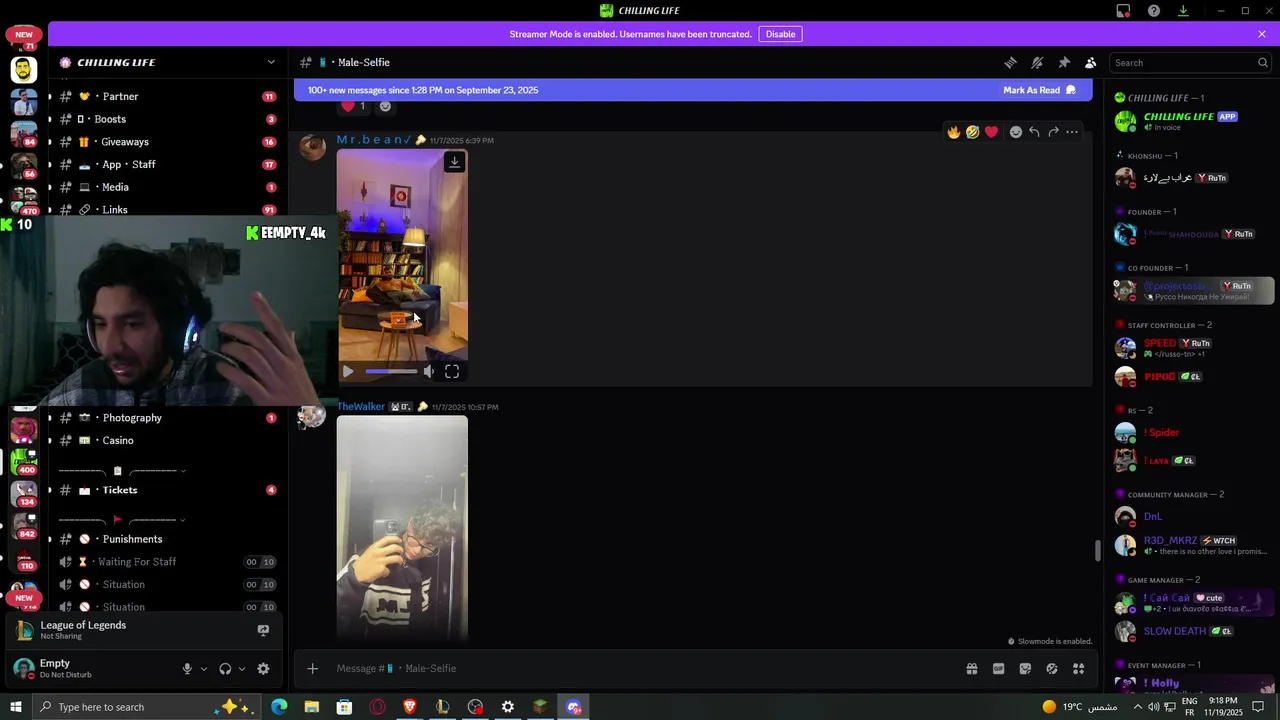Open TheWalker's selfie image
1280x720 pixels.
(402, 527)
